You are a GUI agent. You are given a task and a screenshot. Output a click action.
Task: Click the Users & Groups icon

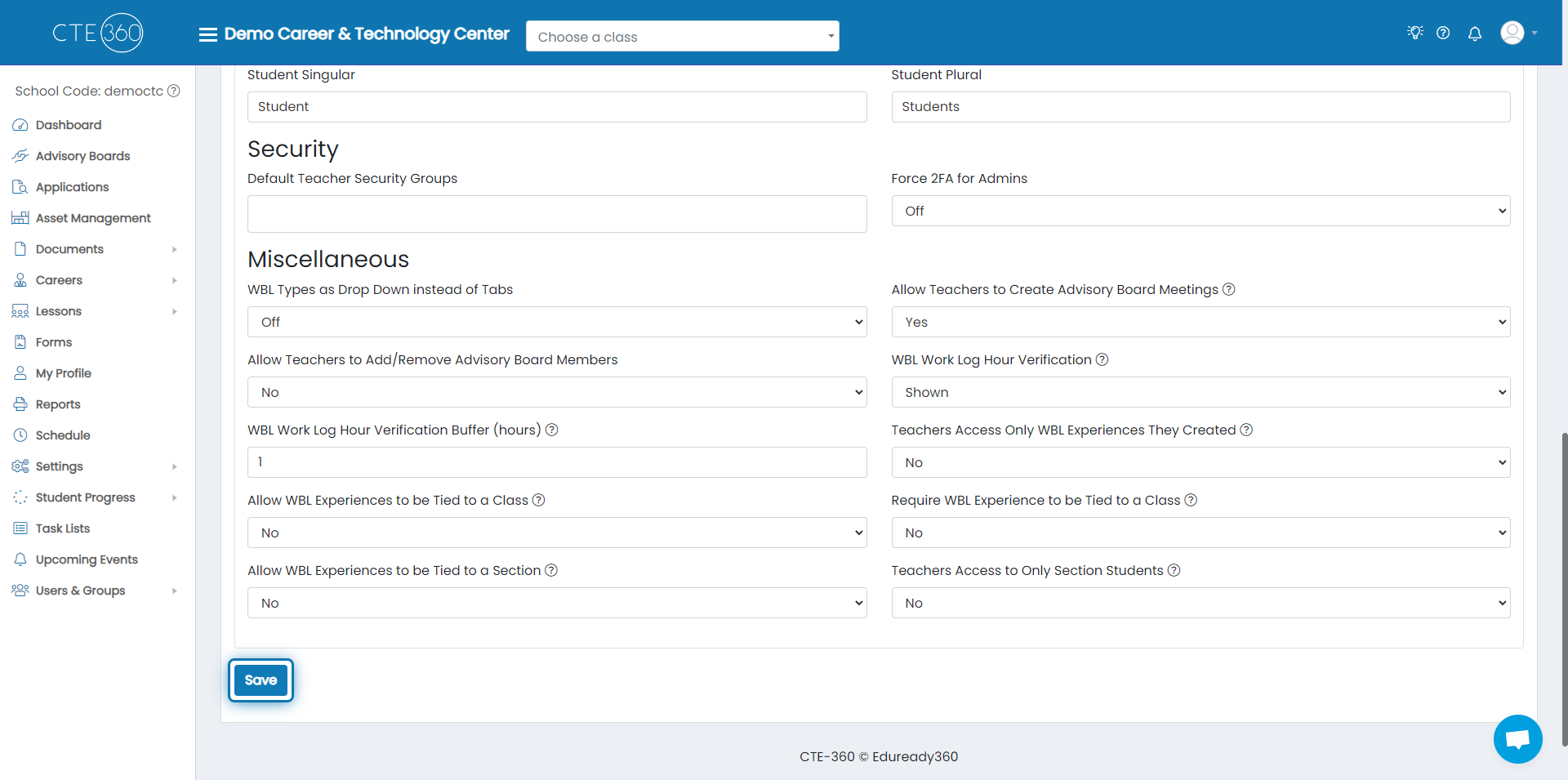coord(20,591)
